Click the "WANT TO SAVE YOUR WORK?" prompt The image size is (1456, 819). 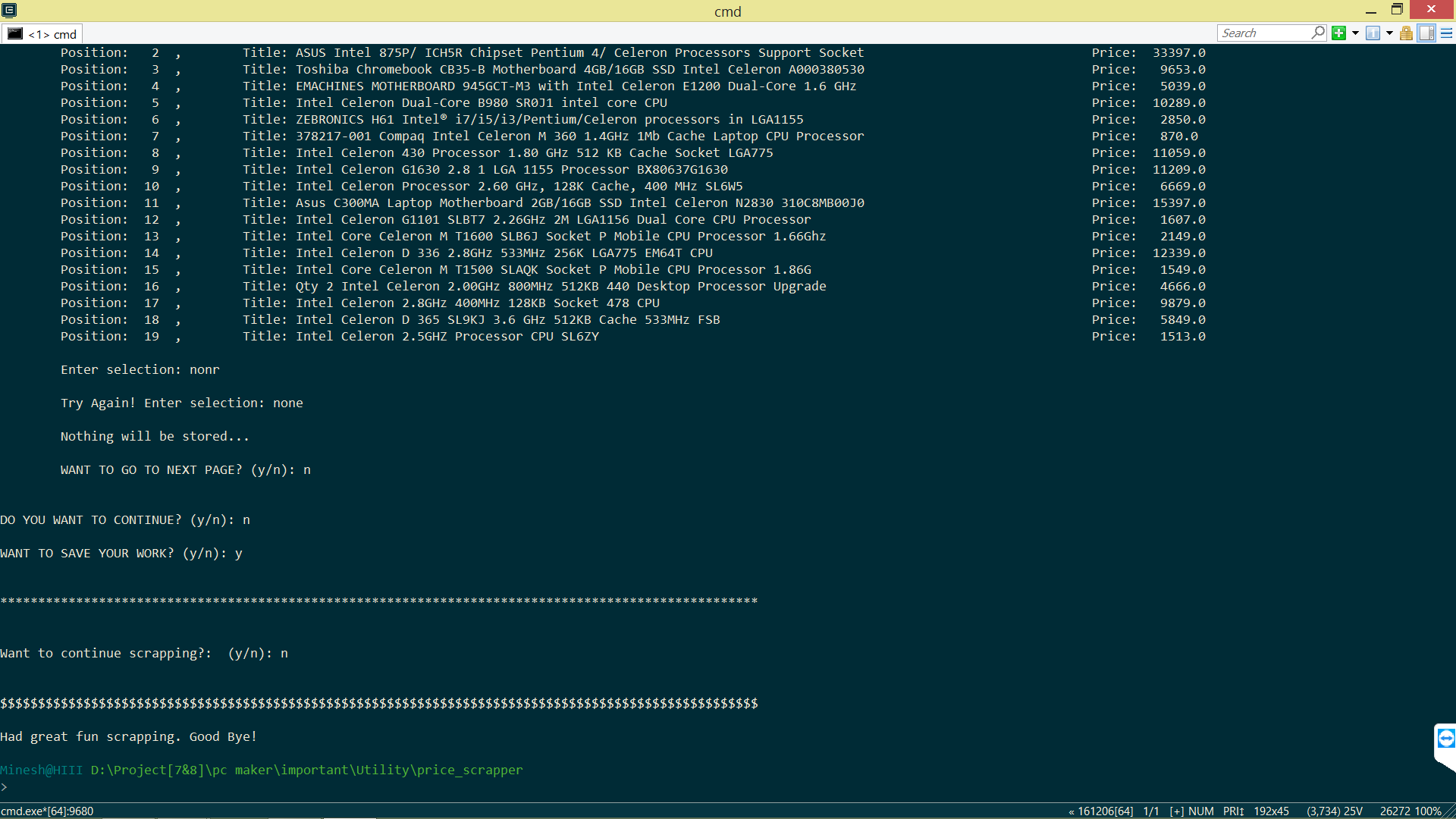[x=121, y=554]
